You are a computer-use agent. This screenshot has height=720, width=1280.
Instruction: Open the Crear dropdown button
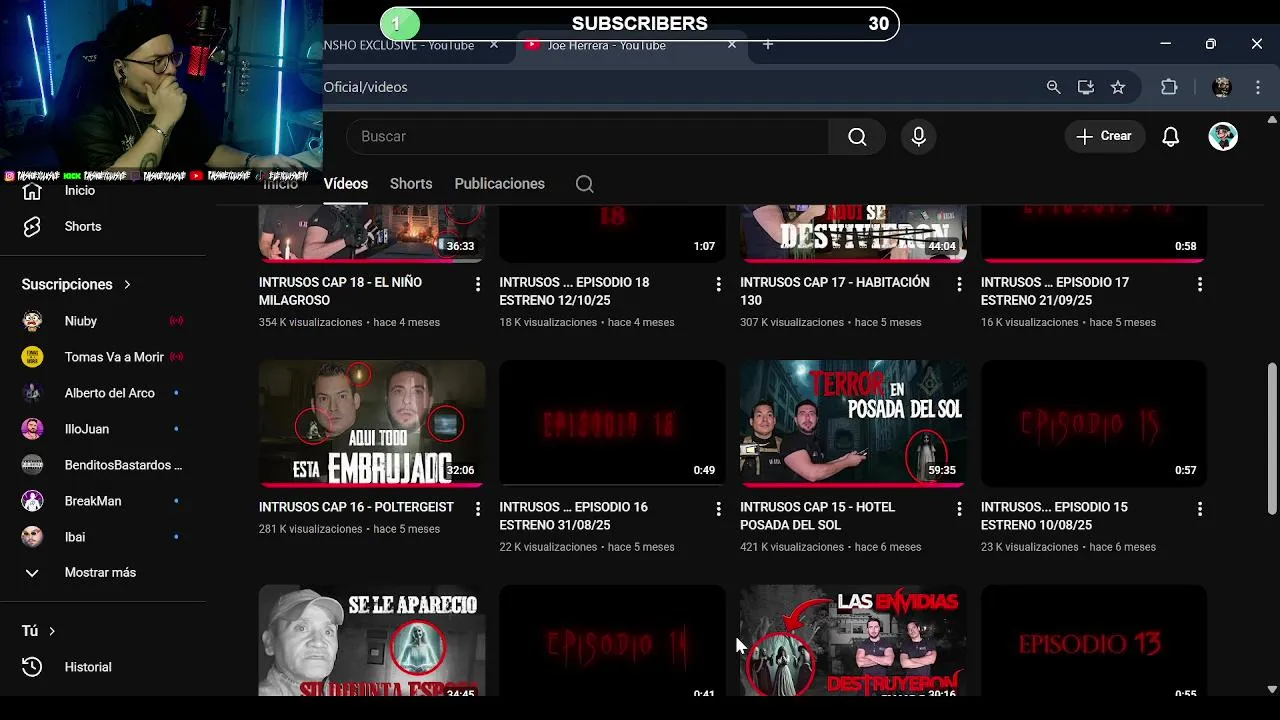click(x=1104, y=136)
